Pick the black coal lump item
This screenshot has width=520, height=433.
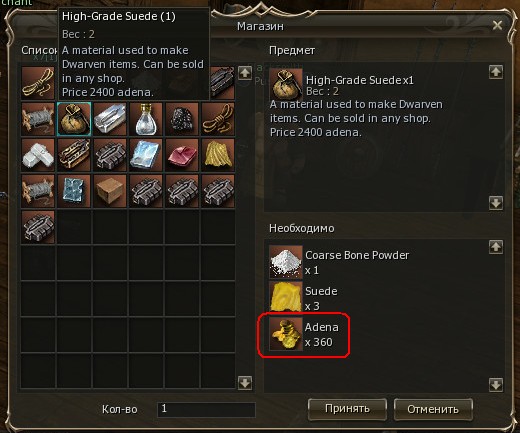[x=182, y=119]
